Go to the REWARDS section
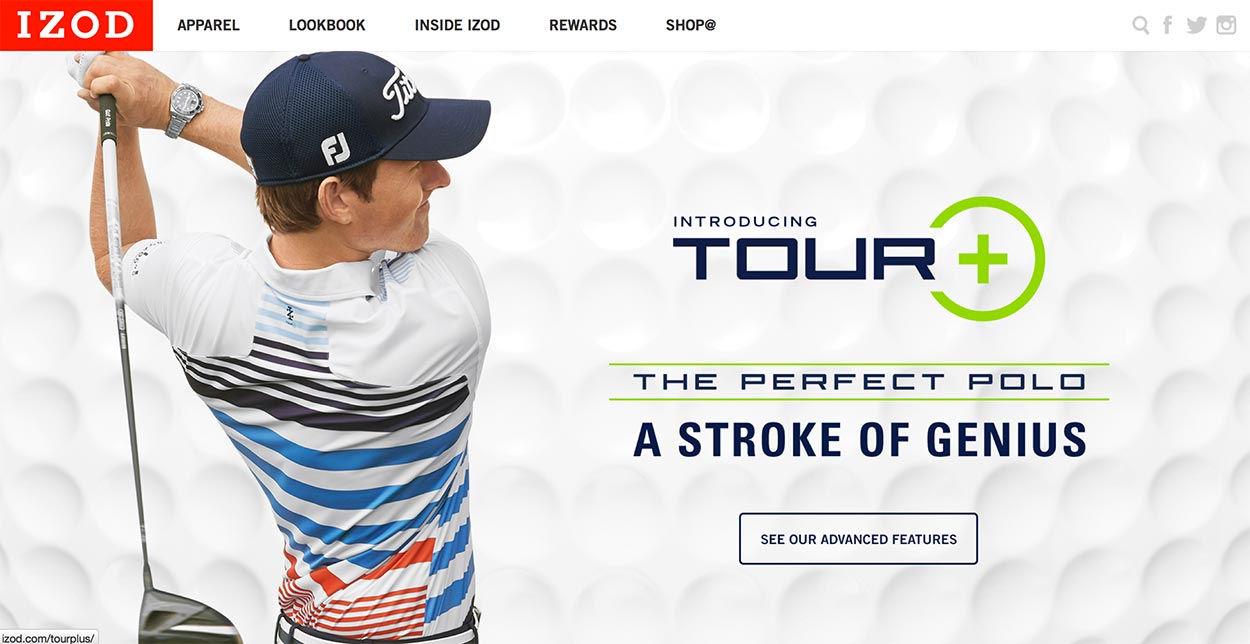 583,25
